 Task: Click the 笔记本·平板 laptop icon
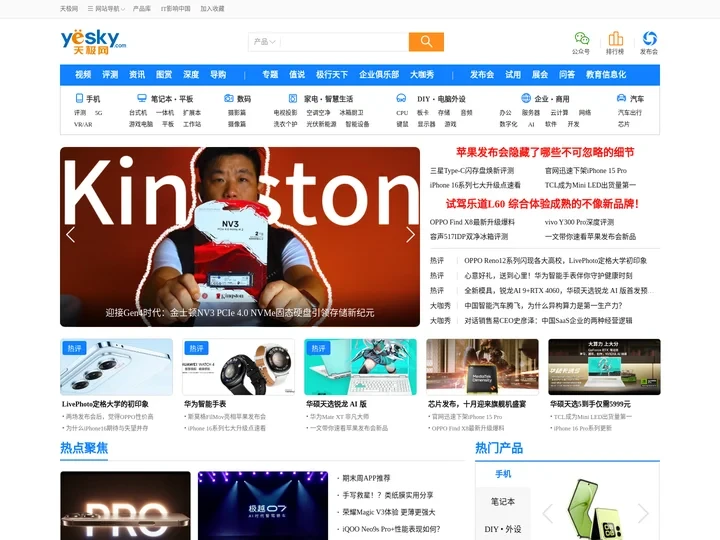[x=142, y=98]
